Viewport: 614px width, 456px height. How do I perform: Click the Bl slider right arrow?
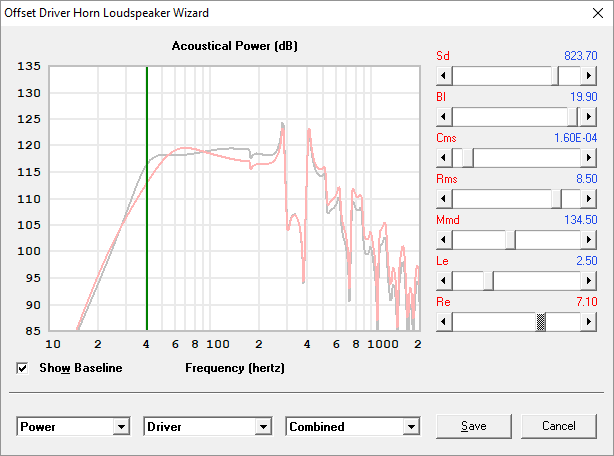click(589, 117)
